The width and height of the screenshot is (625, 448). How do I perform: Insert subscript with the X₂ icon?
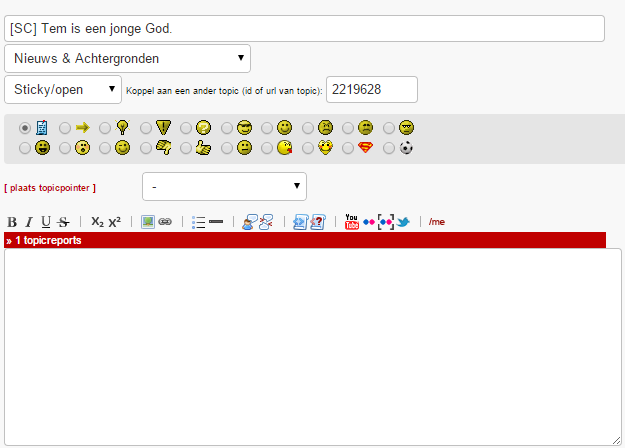click(97, 222)
